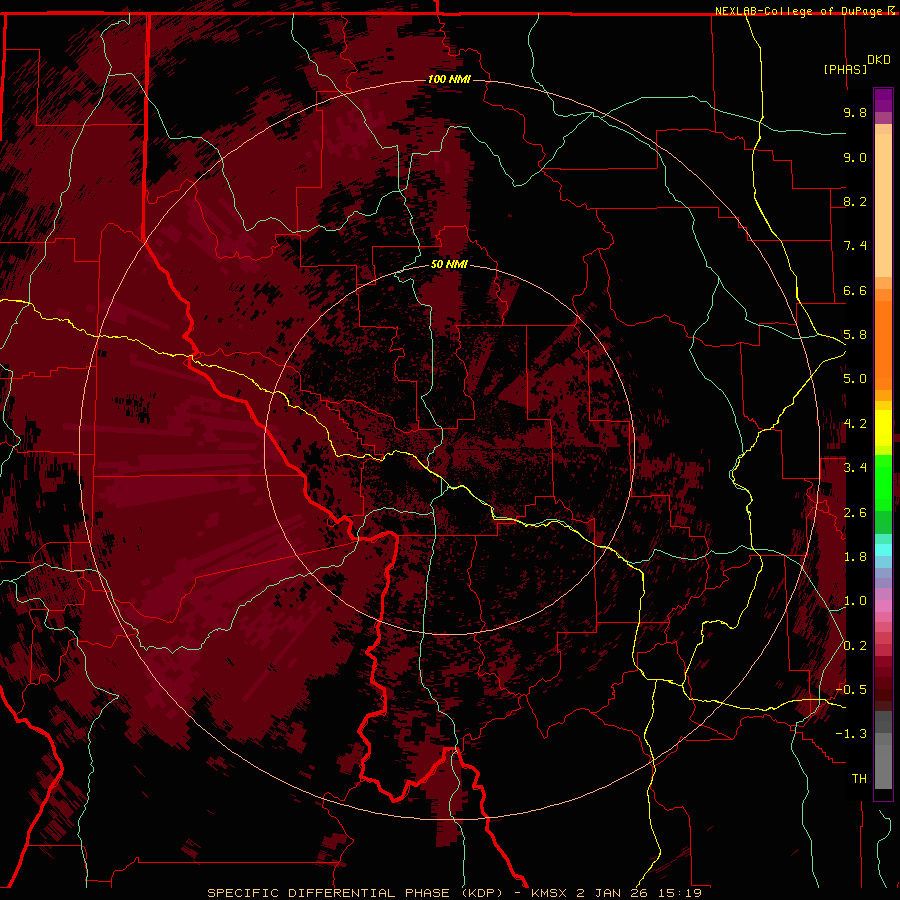Pick the orange band of the color bar
Screen dimensions: 900x900
point(883,346)
